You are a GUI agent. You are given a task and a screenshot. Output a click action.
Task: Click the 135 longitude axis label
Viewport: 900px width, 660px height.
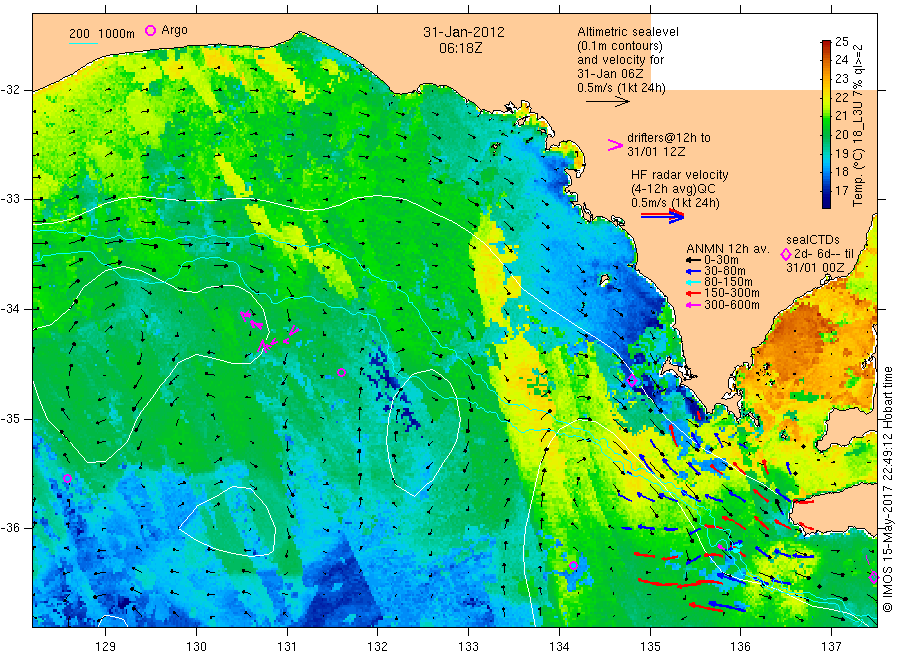pyautogui.click(x=650, y=646)
